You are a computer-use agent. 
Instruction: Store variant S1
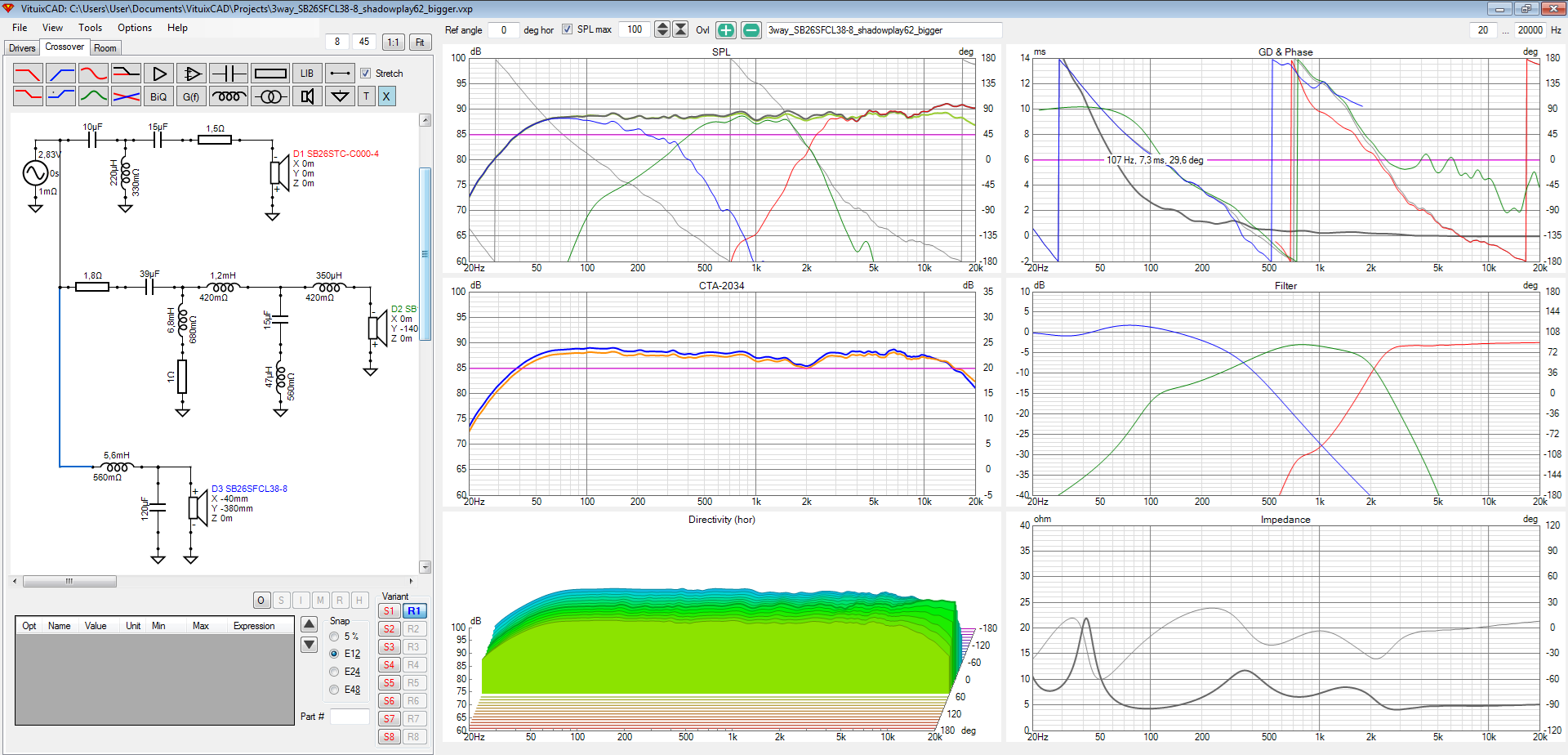[x=390, y=611]
